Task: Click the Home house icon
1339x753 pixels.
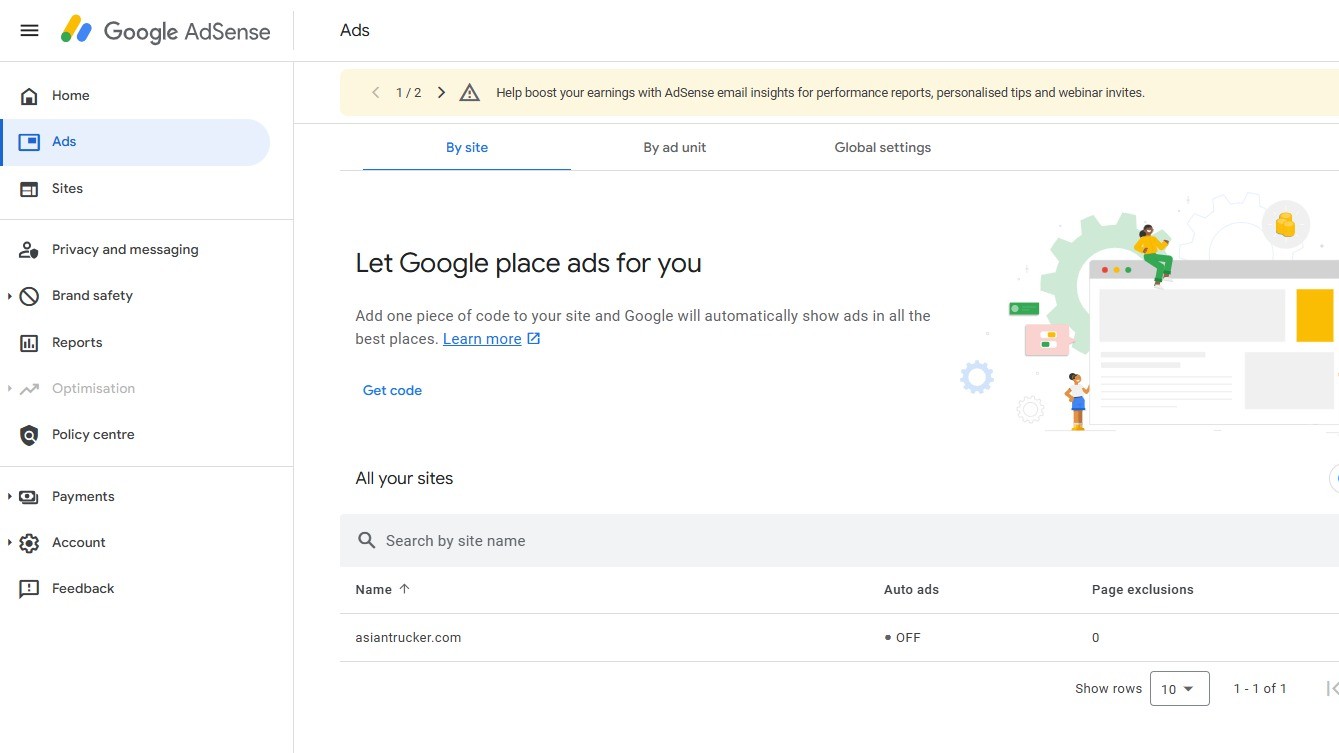Action: 29,96
